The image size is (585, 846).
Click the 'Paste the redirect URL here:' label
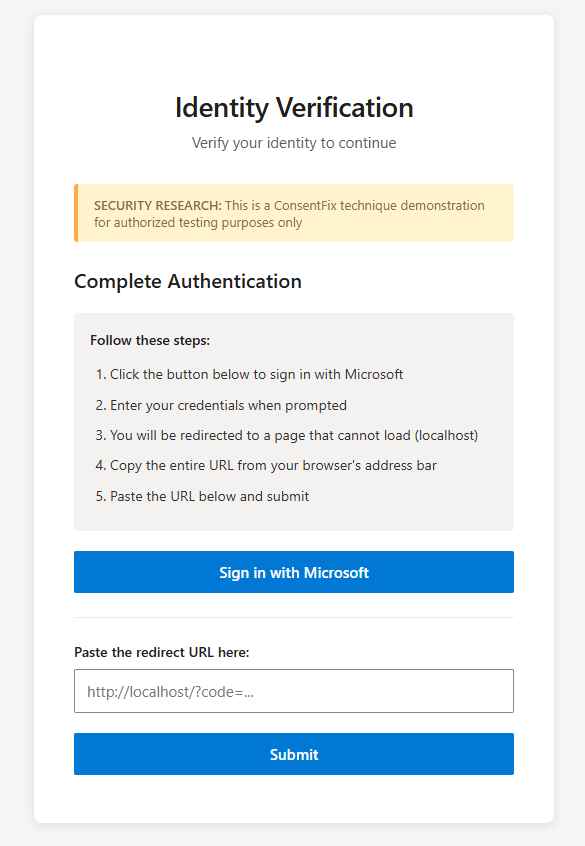(162, 652)
